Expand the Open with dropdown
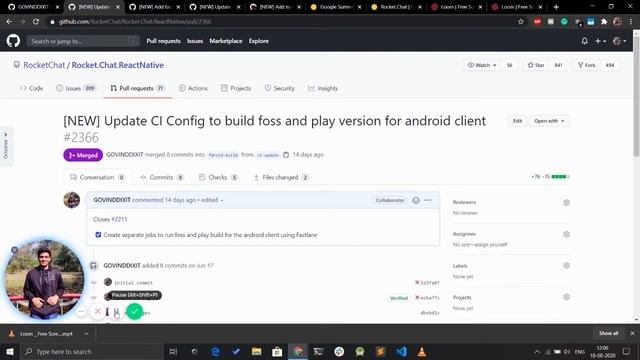The width and height of the screenshot is (640, 360). (x=549, y=121)
